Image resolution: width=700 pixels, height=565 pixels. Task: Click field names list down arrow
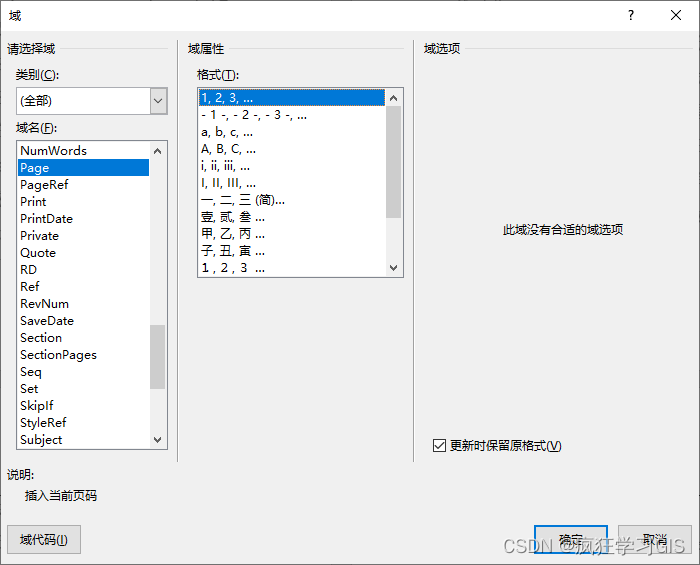[158, 440]
